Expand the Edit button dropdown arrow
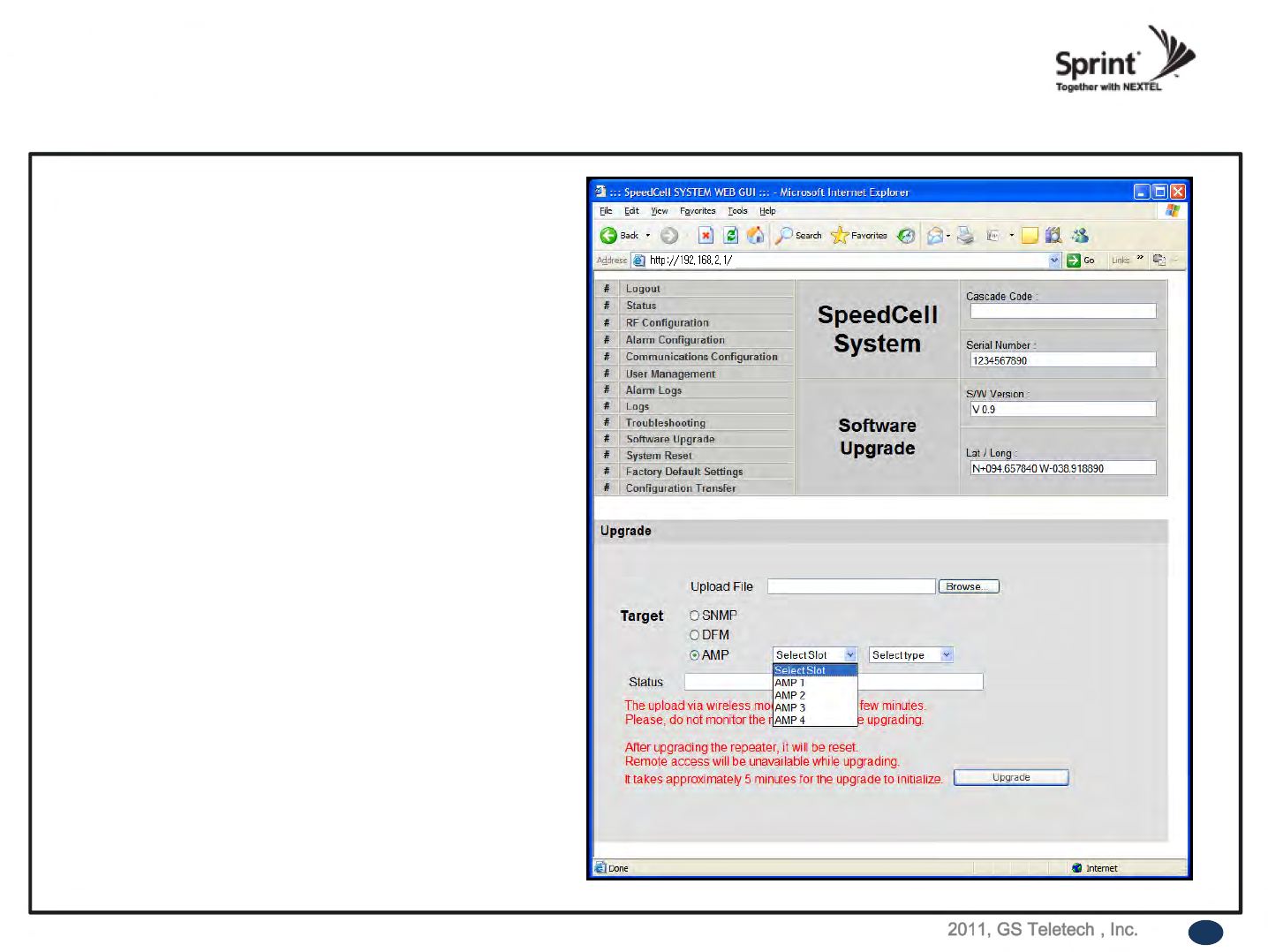Viewport: 1268px width, 952px height. tap(1012, 236)
